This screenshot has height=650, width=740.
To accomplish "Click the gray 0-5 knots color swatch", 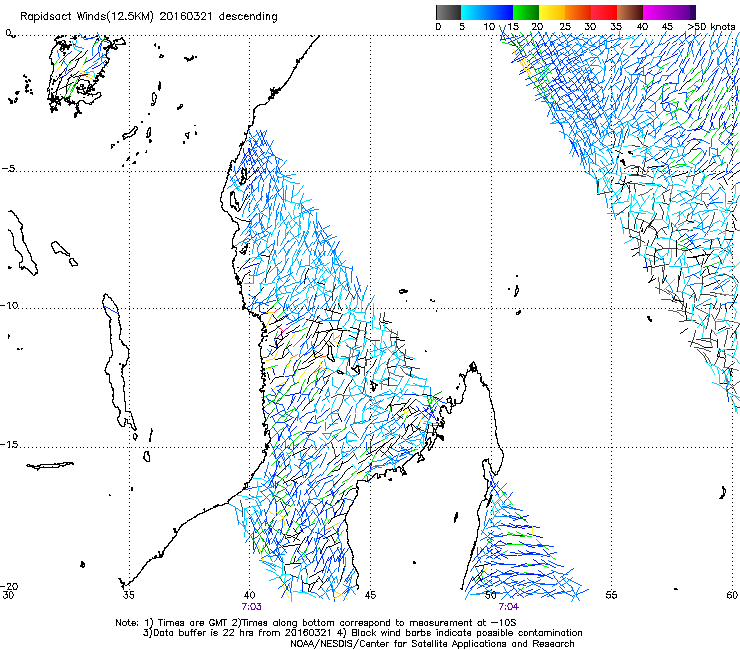I will pos(448,12).
